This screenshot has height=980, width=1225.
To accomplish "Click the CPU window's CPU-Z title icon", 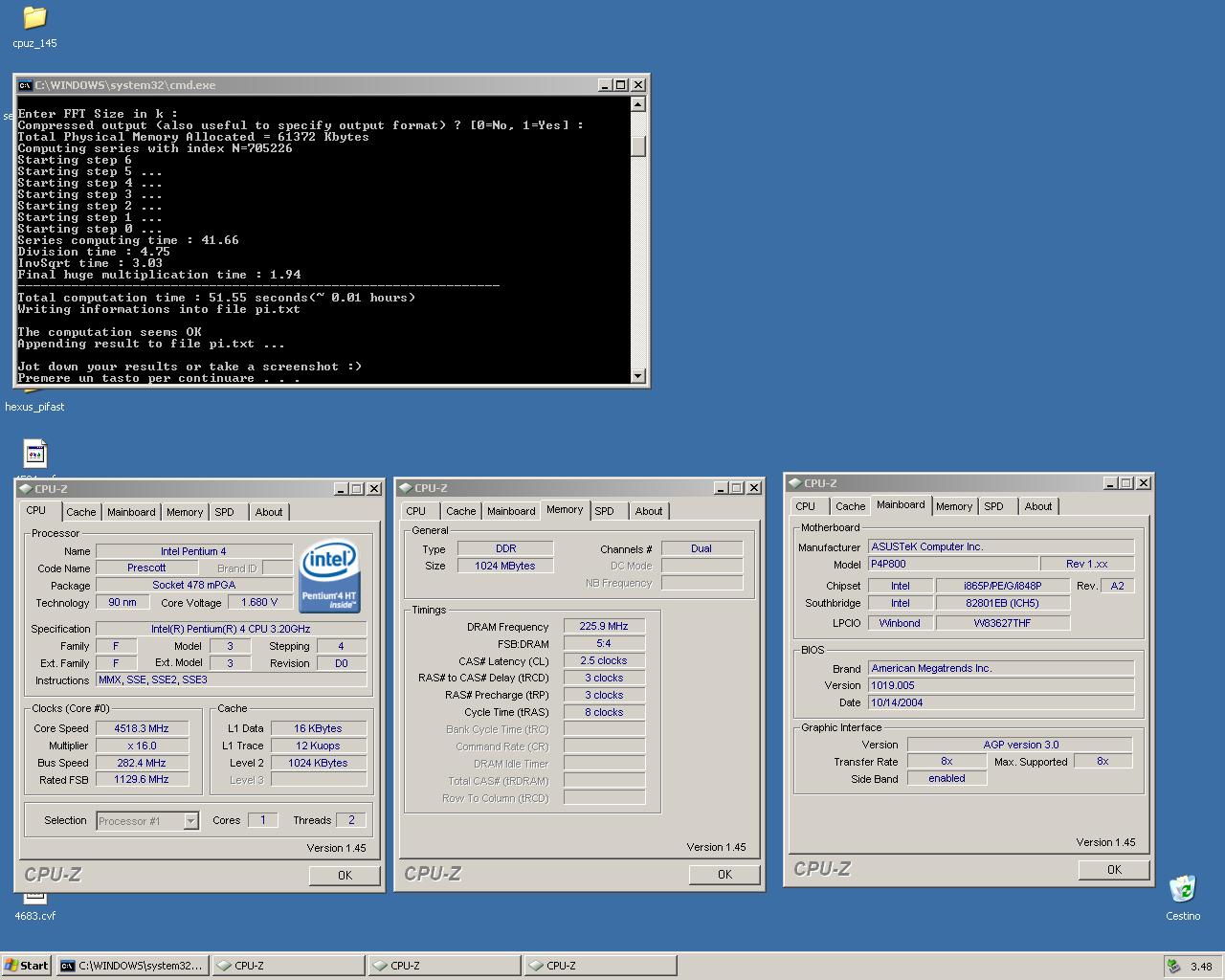I will pos(27,489).
